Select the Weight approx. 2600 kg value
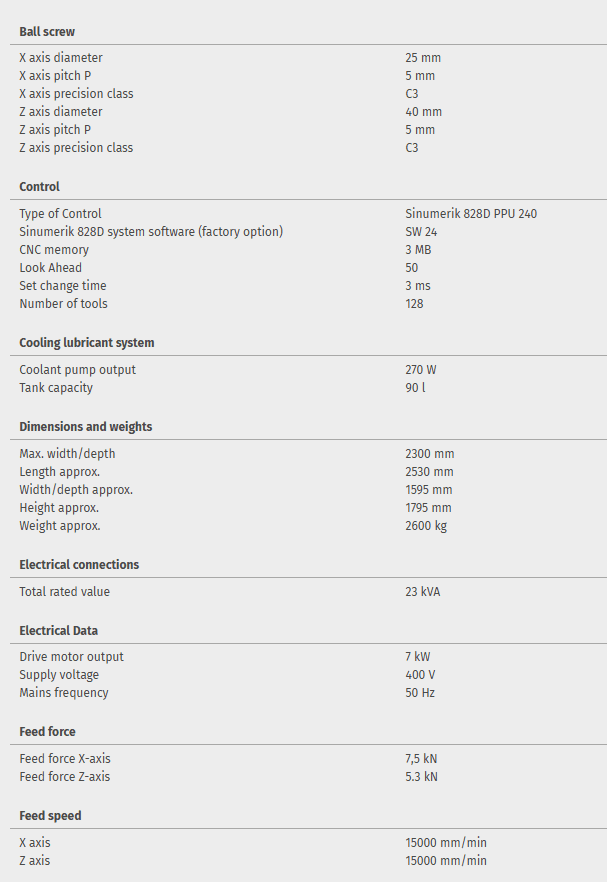The image size is (607, 882). [x=426, y=526]
